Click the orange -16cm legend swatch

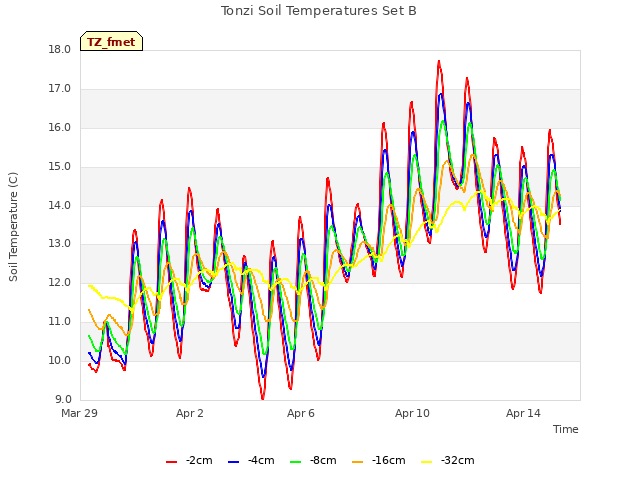coord(357,462)
